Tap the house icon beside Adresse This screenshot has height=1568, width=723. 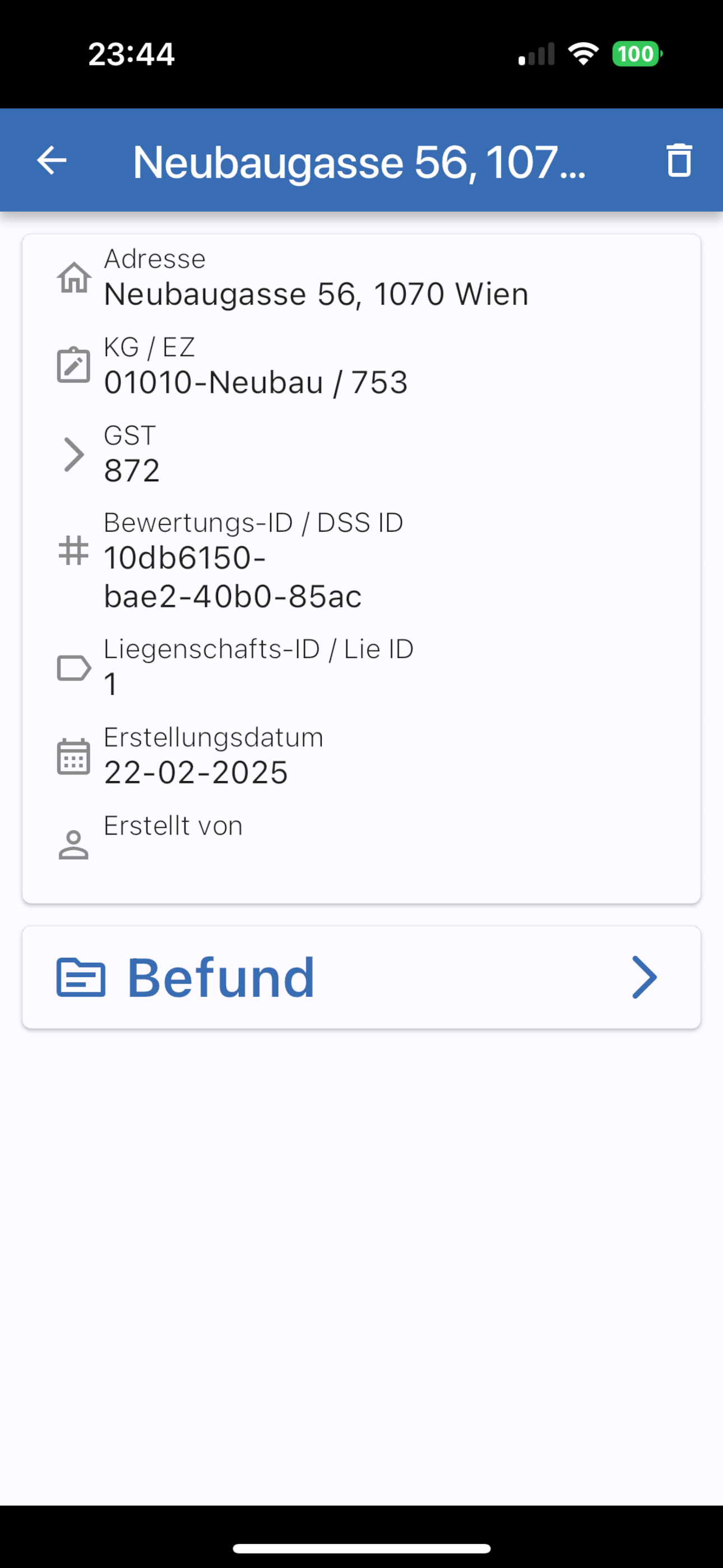pos(73,278)
